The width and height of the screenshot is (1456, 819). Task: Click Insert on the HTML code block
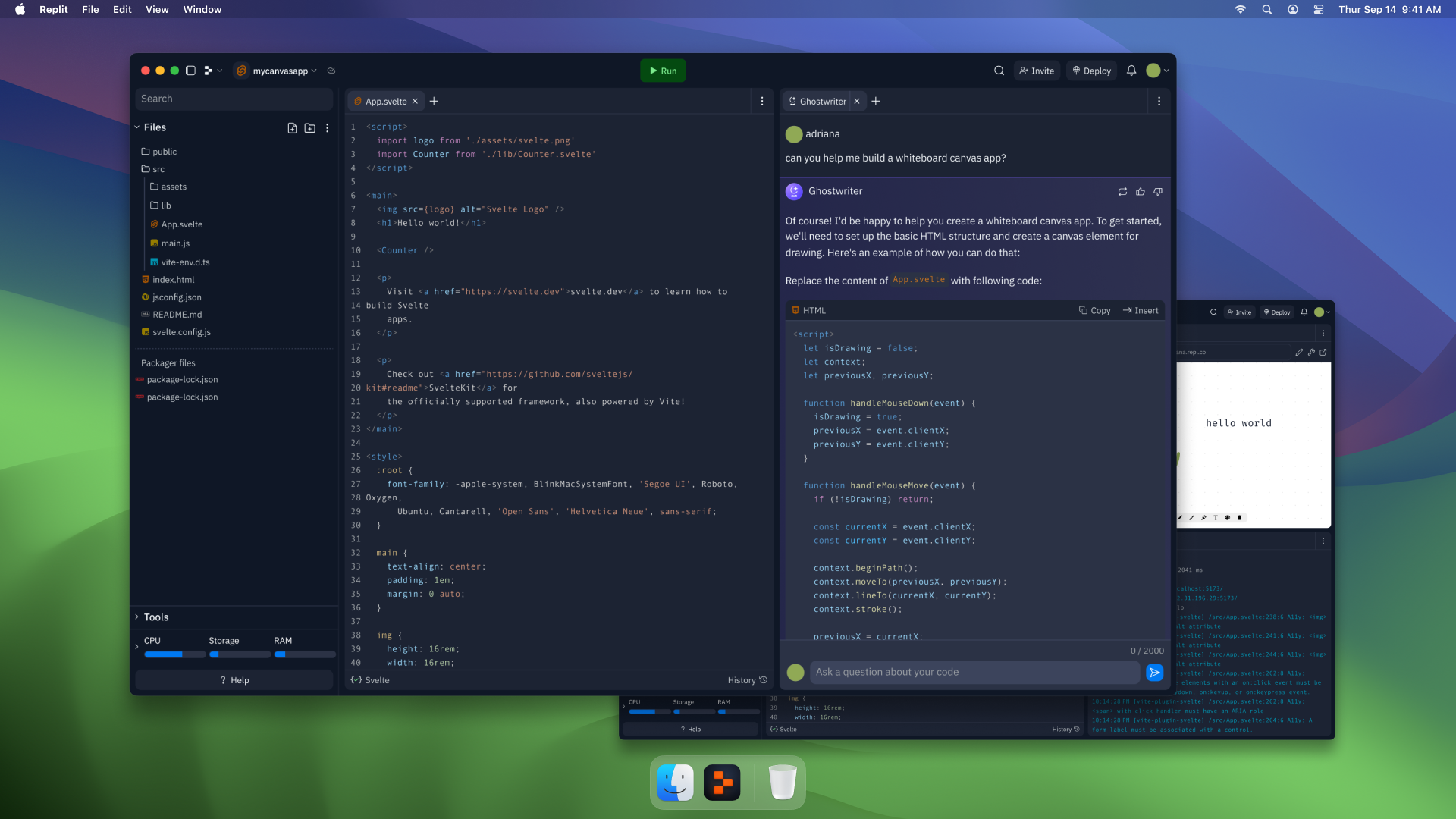click(x=1141, y=310)
